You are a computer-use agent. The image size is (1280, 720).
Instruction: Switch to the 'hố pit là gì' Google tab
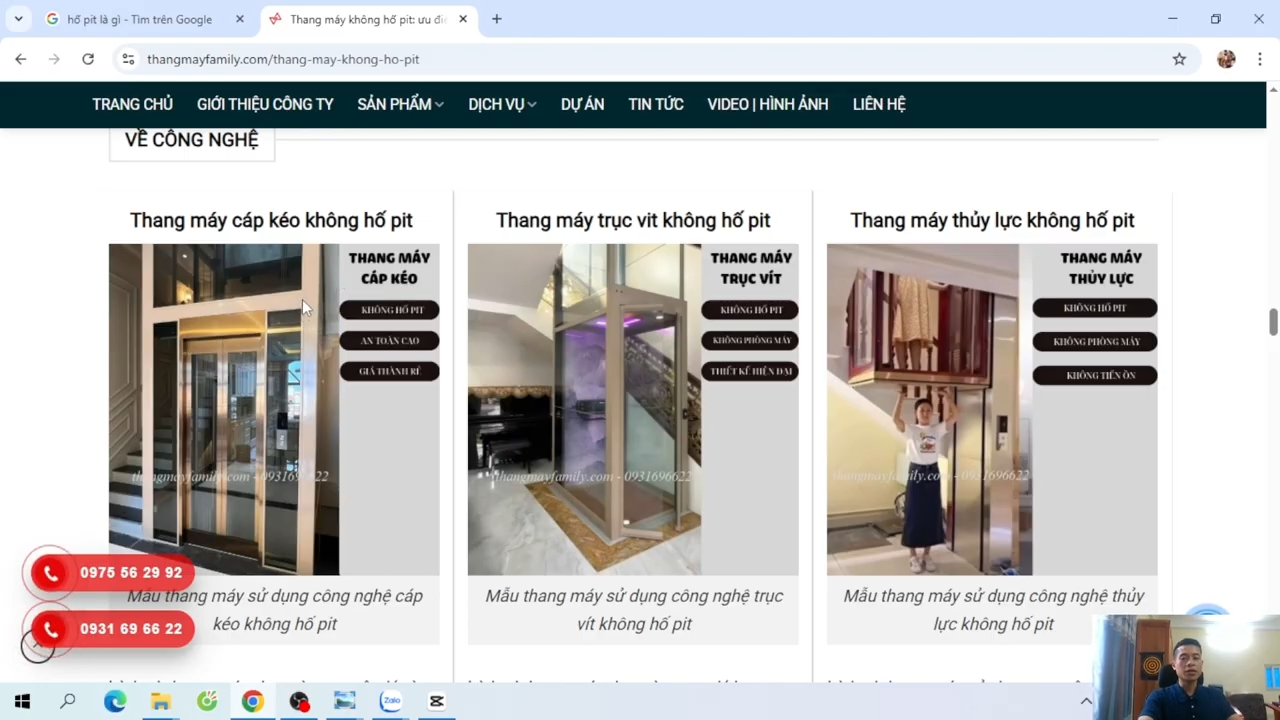tap(139, 19)
